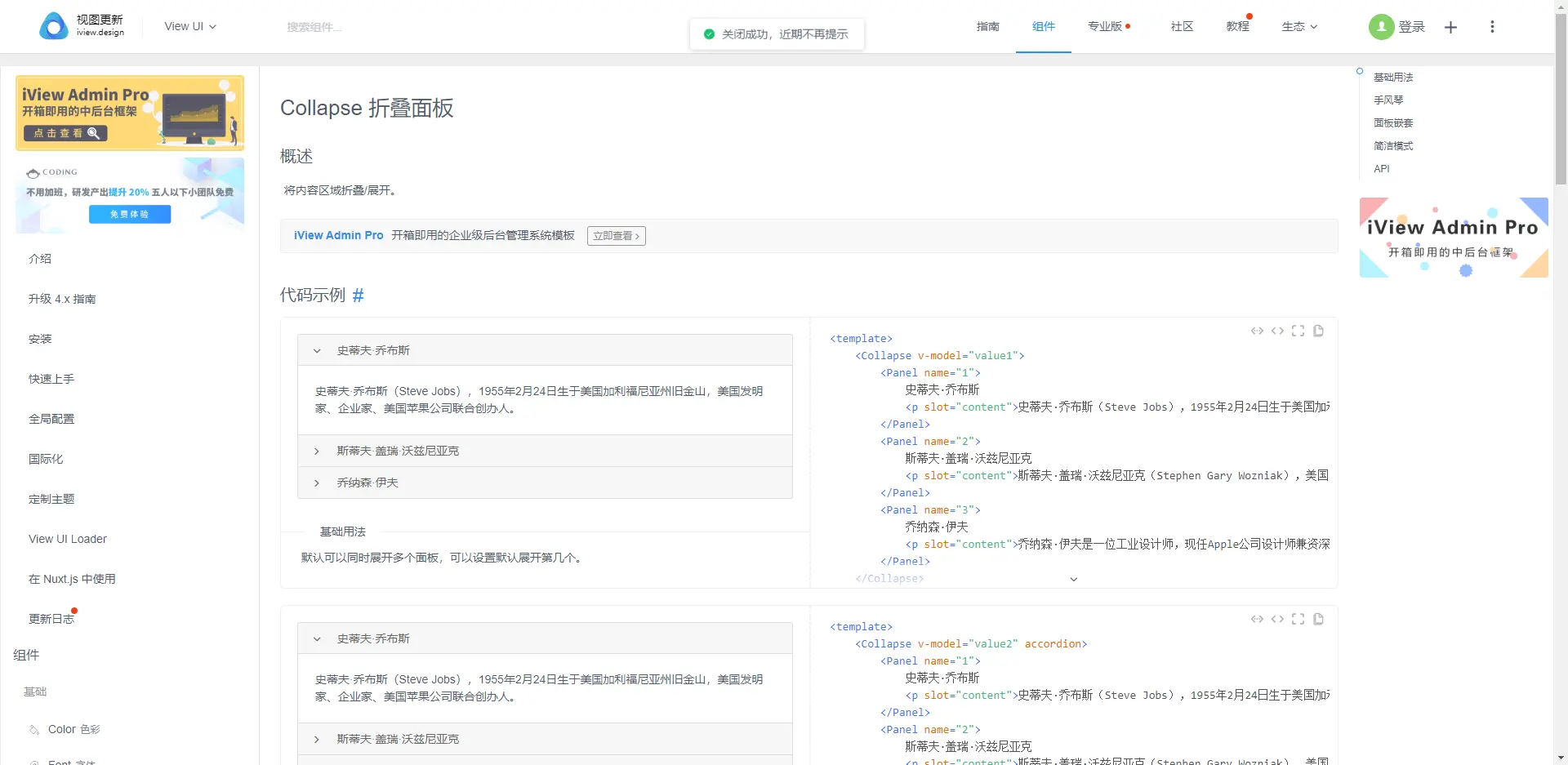Click the scrollbar down arrow
Image resolution: width=1568 pixels, height=765 pixels.
pyautogui.click(x=1561, y=758)
